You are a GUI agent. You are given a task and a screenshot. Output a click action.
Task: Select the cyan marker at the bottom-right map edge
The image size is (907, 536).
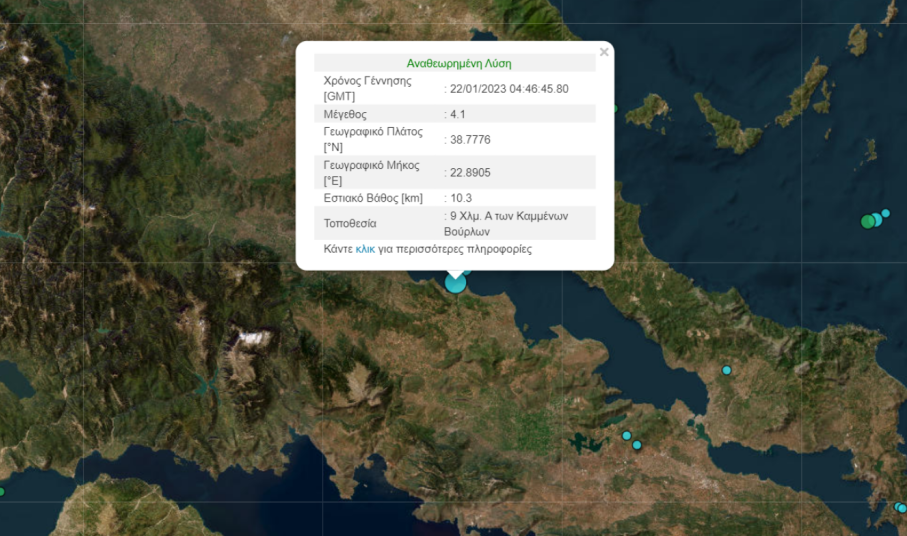(x=901, y=508)
